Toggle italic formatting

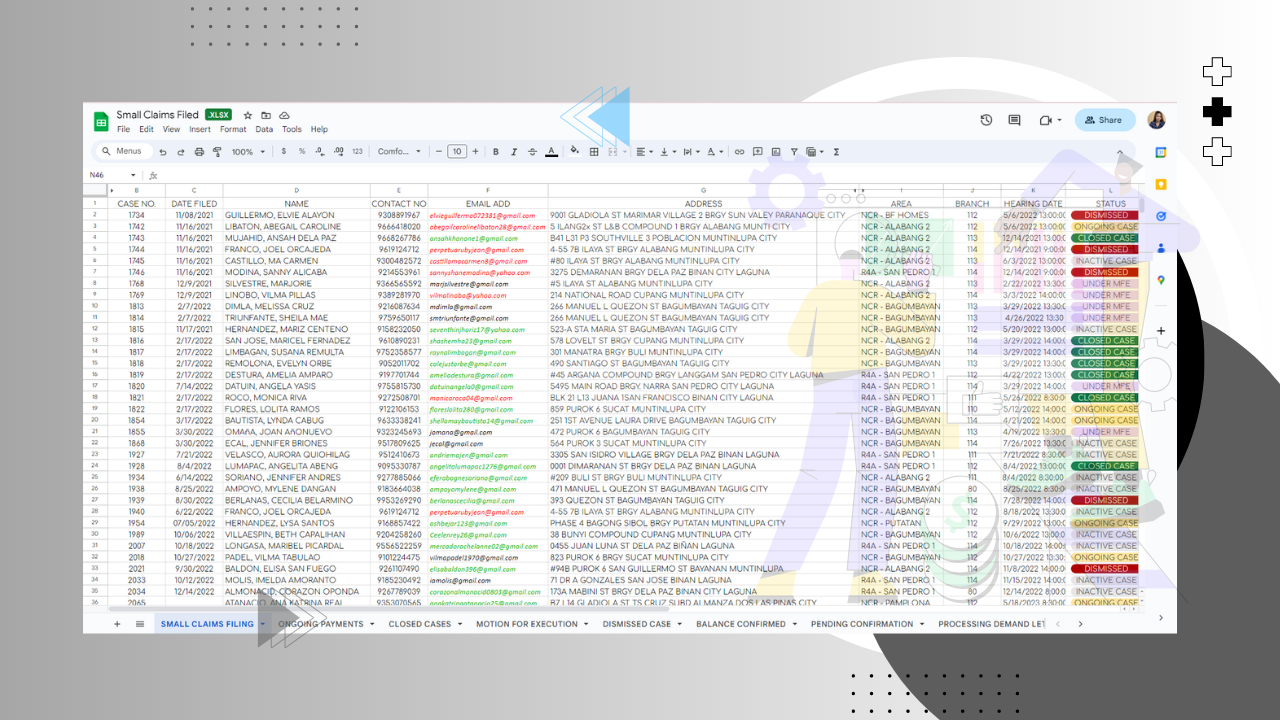[x=514, y=152]
